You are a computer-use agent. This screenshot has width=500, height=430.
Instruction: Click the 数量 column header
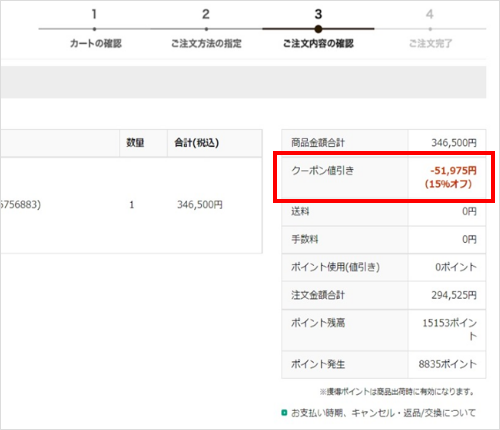pos(135,143)
